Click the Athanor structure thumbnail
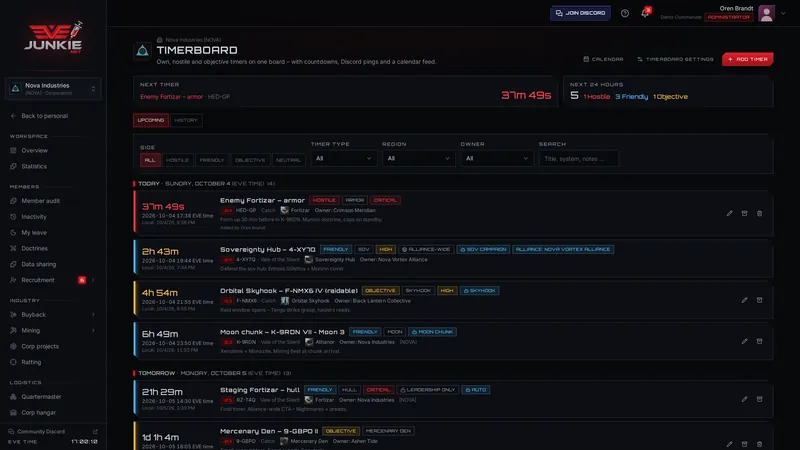This screenshot has width=800, height=450. point(309,342)
